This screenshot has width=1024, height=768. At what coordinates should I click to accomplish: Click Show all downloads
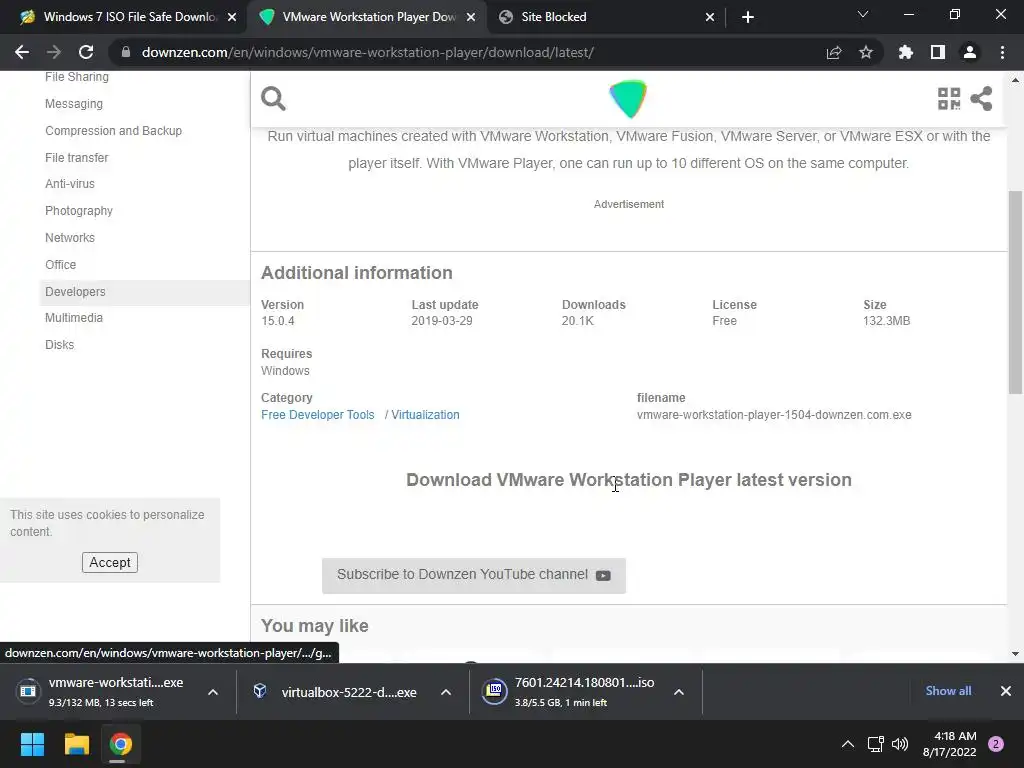(x=948, y=691)
